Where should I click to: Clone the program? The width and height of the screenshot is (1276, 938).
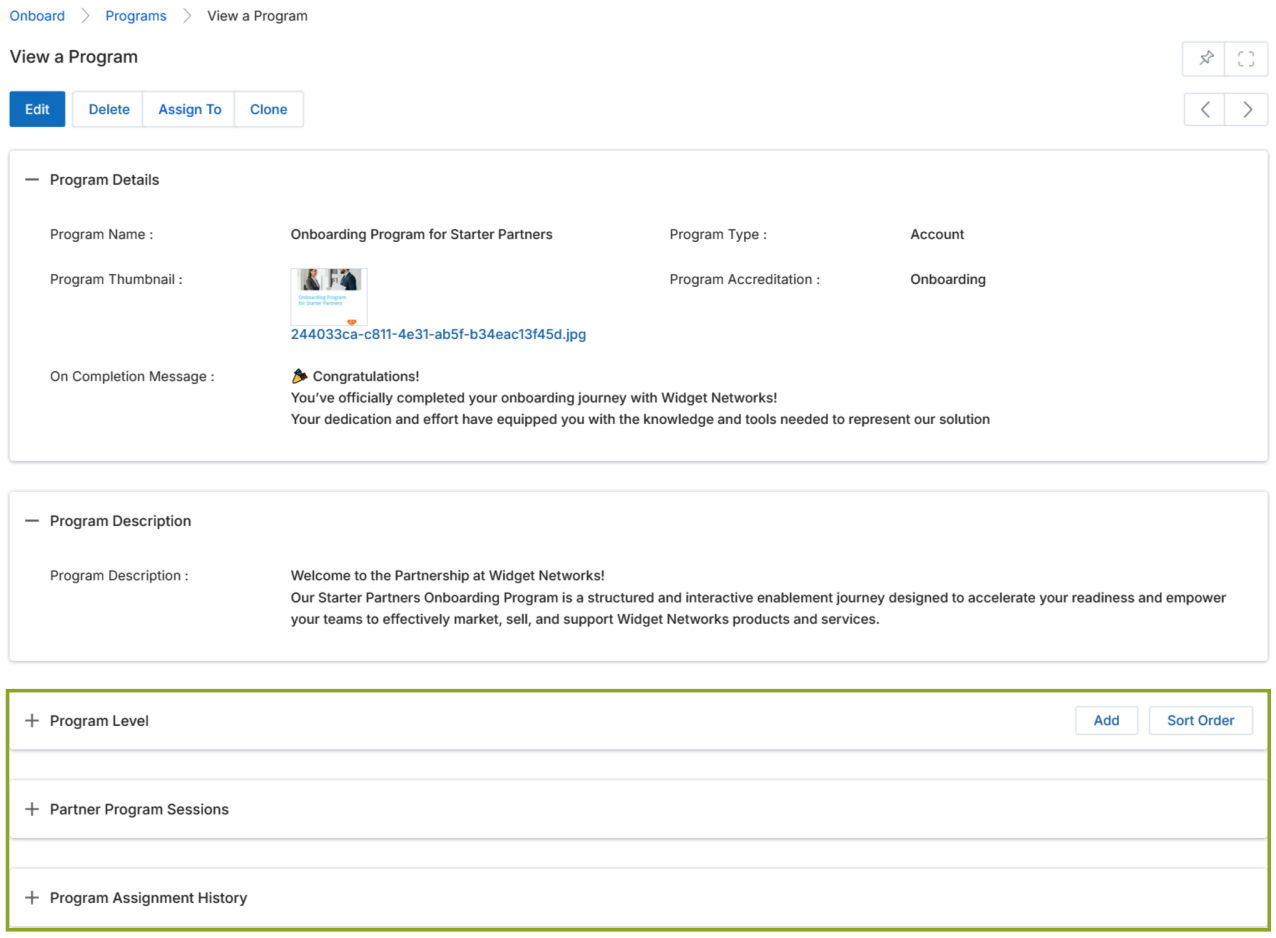click(269, 110)
